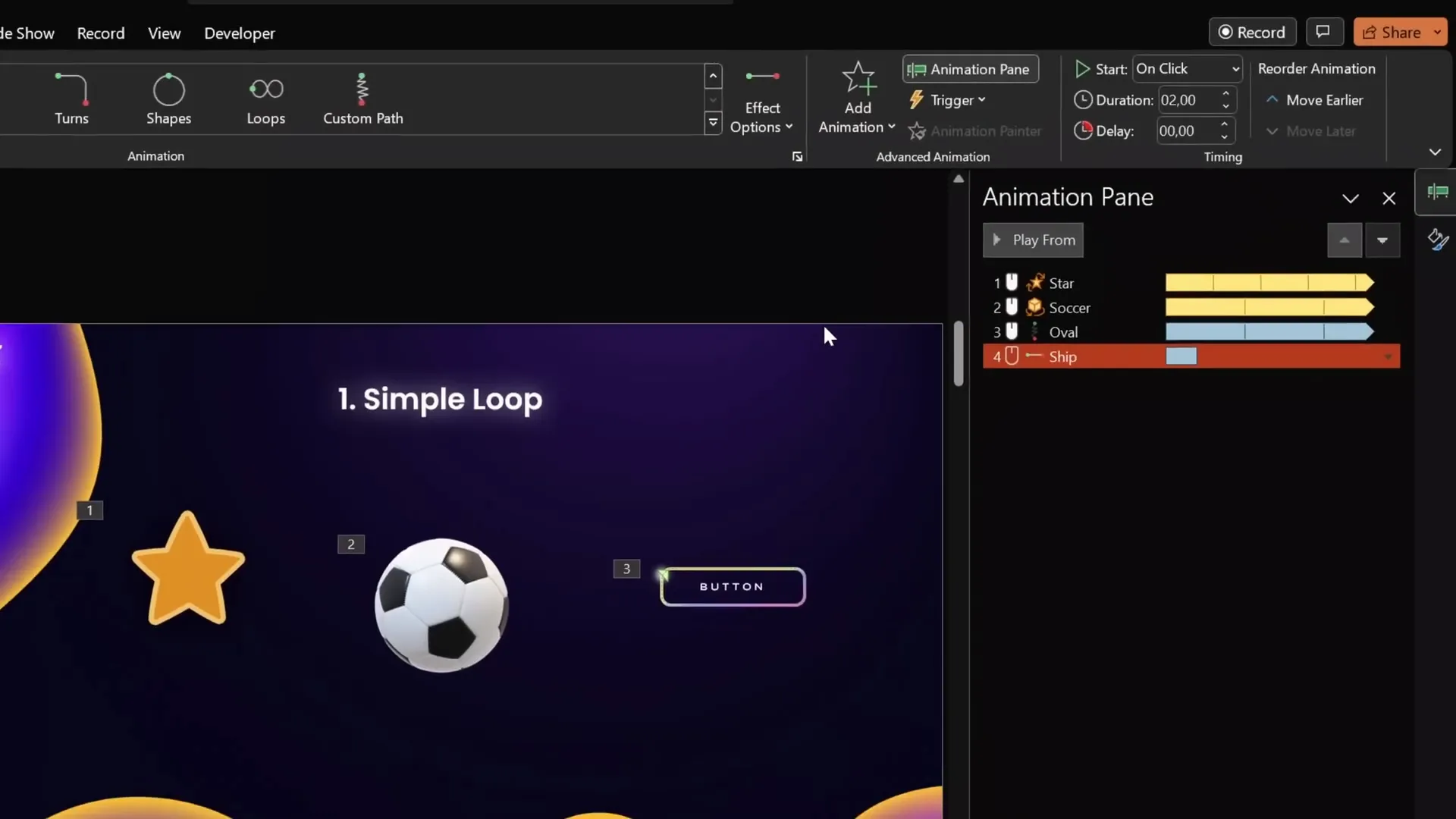Viewport: 1456px width, 819px height.
Task: Open the Trigger dropdown
Action: (x=948, y=100)
